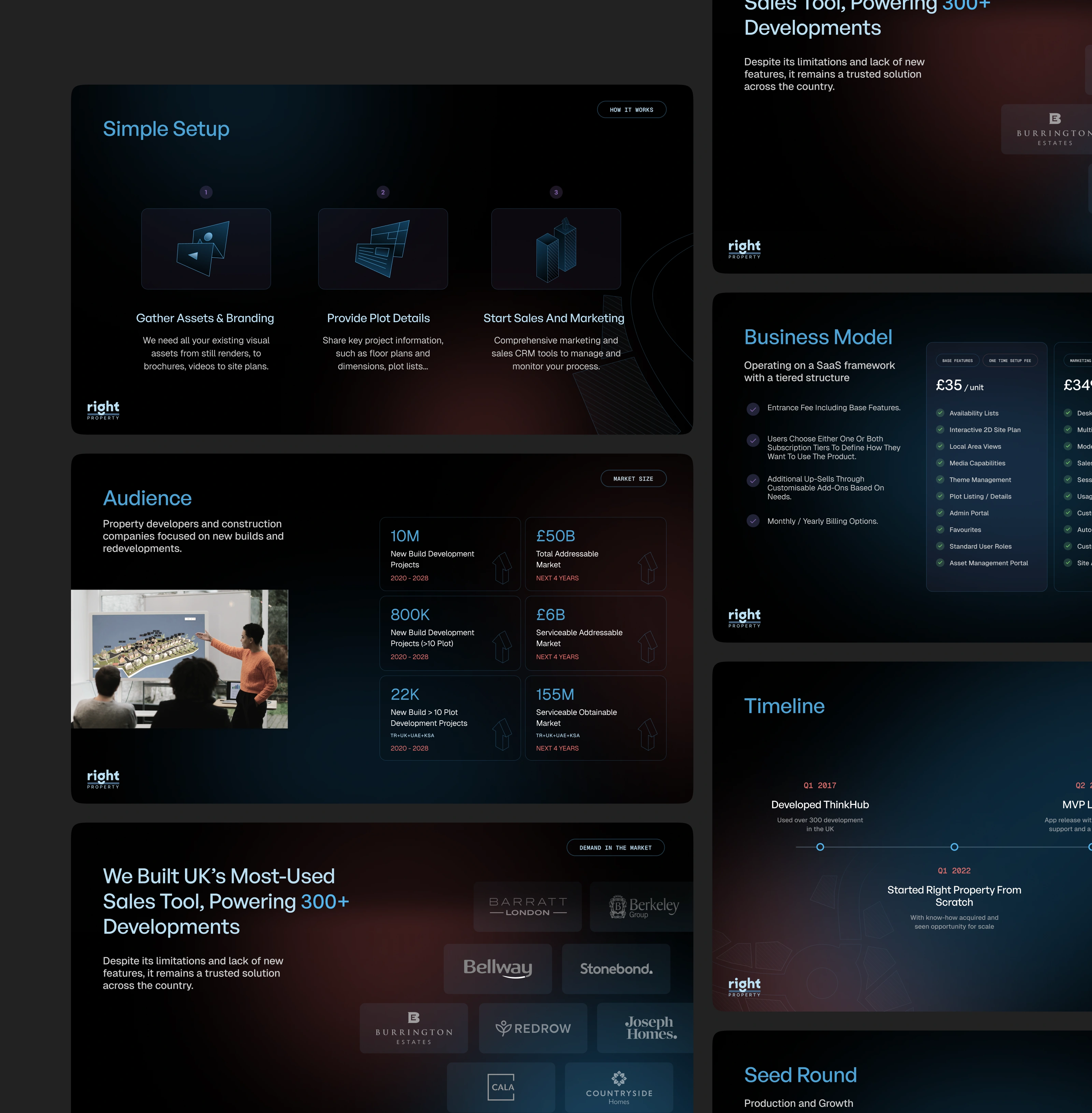Click the CALA logo tile
This screenshot has height=1113, width=1092.
pyautogui.click(x=501, y=1087)
